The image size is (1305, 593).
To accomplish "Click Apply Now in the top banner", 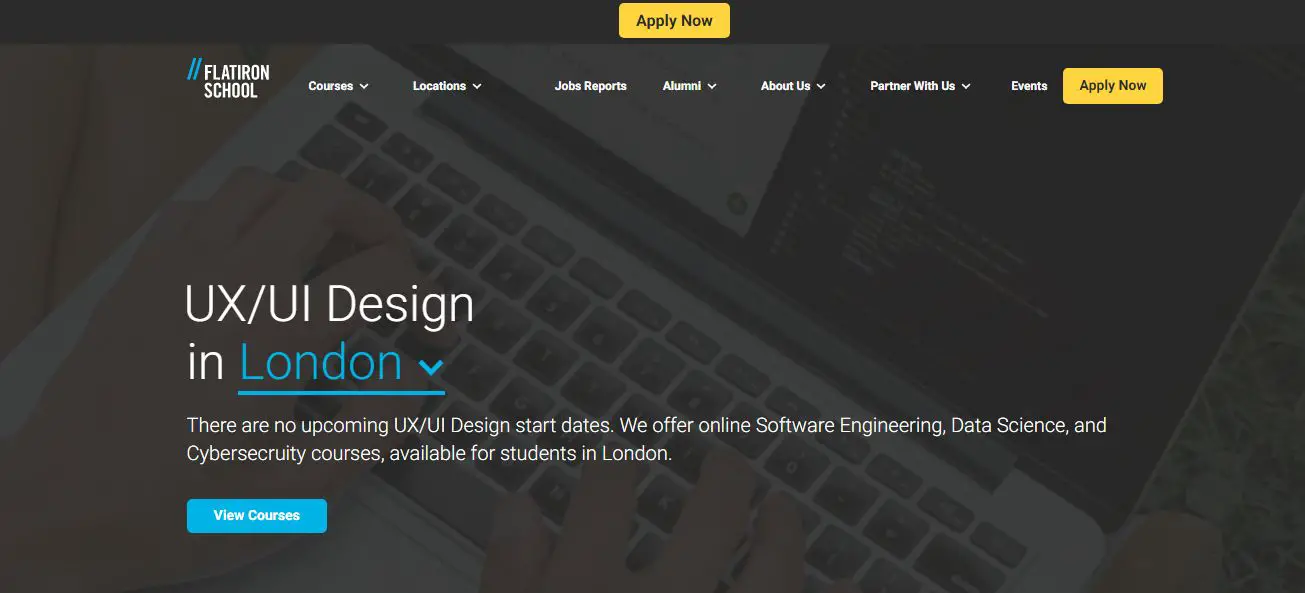I will tap(674, 21).
